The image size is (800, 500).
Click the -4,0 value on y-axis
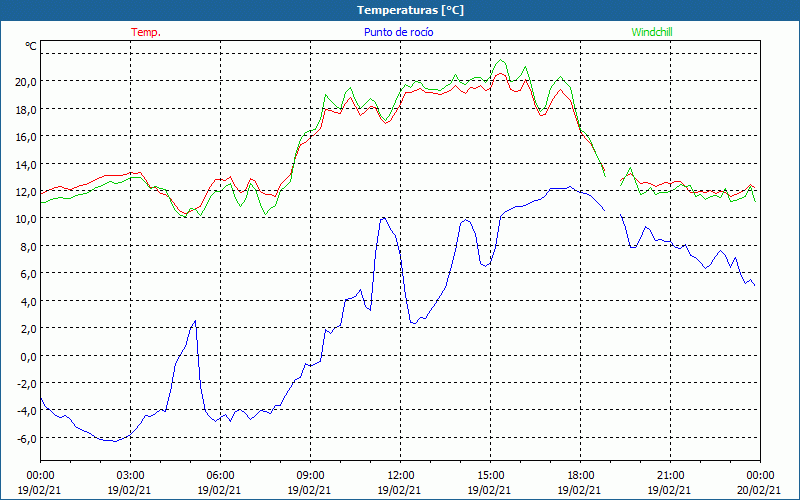[x=28, y=411]
